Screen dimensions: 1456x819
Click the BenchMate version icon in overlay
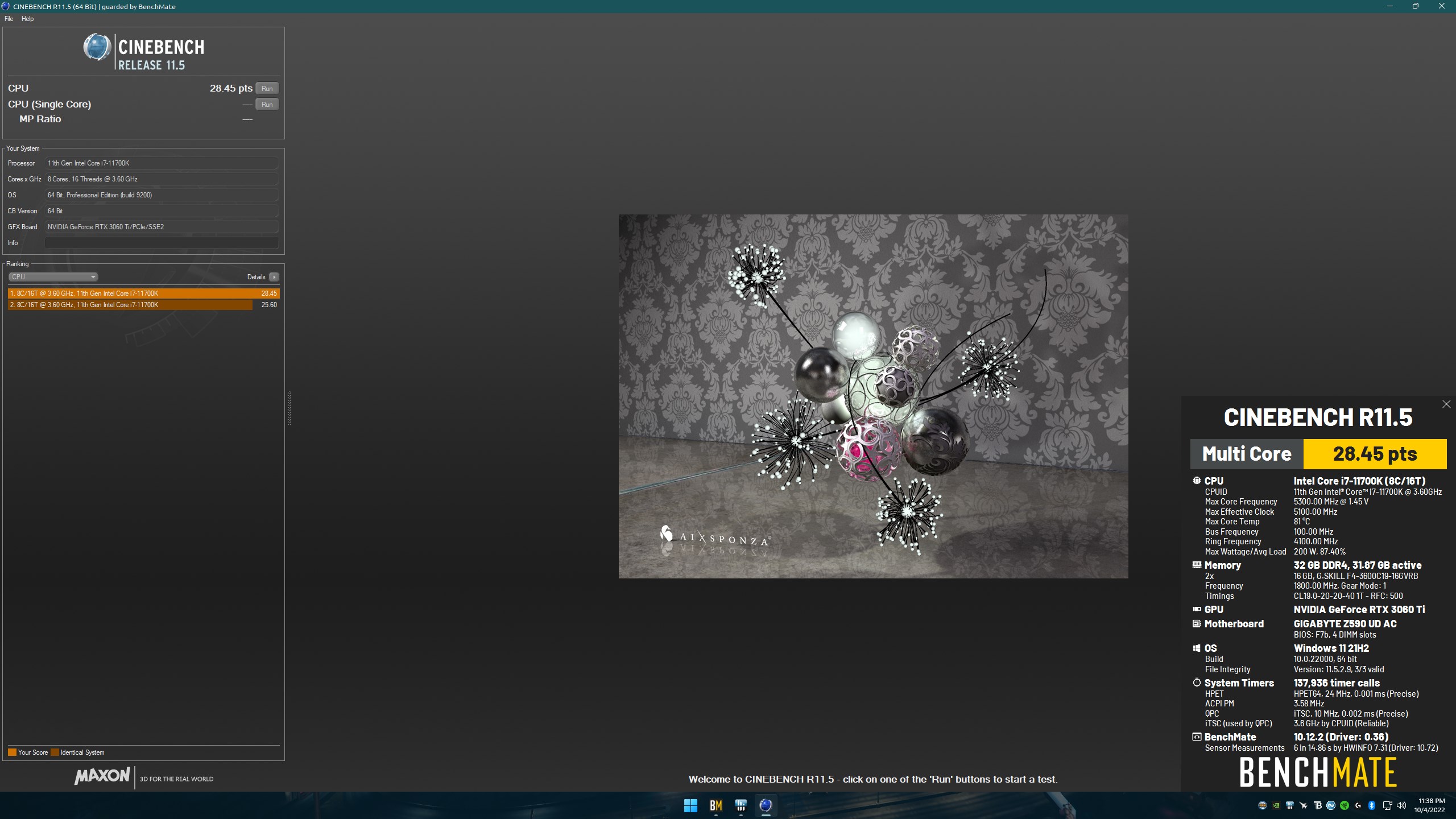coord(1197,737)
